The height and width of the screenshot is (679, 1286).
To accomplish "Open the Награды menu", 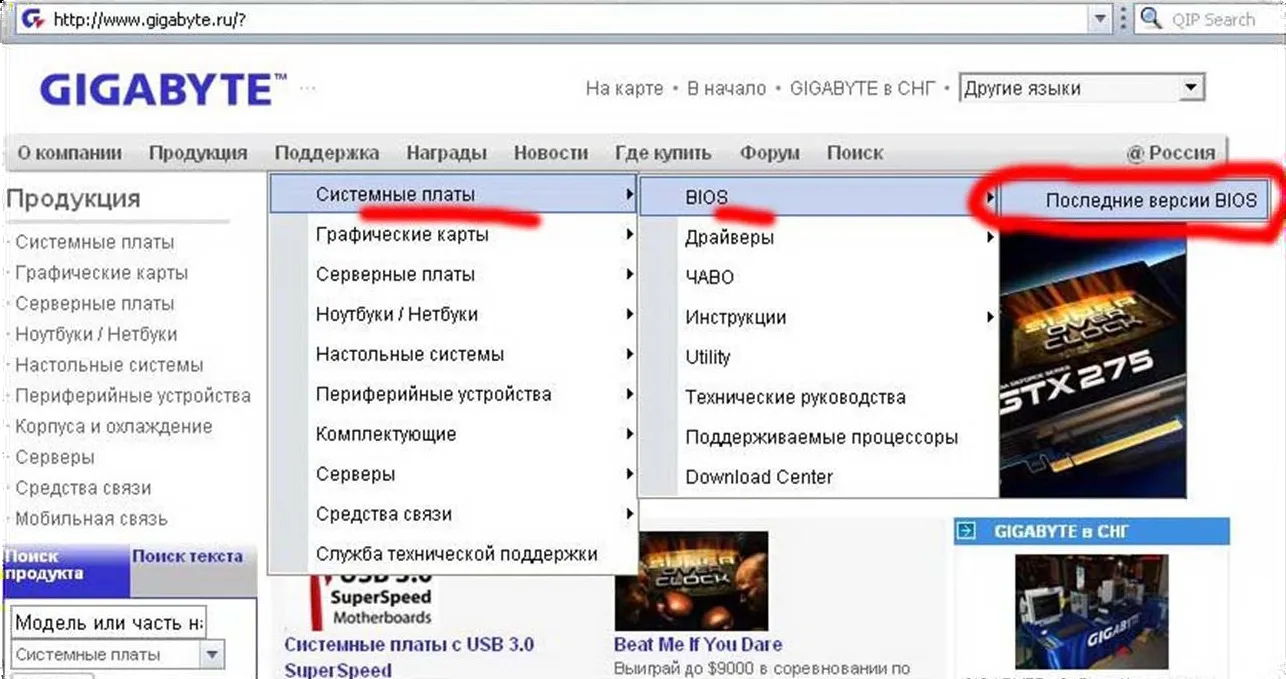I will pyautogui.click(x=447, y=153).
